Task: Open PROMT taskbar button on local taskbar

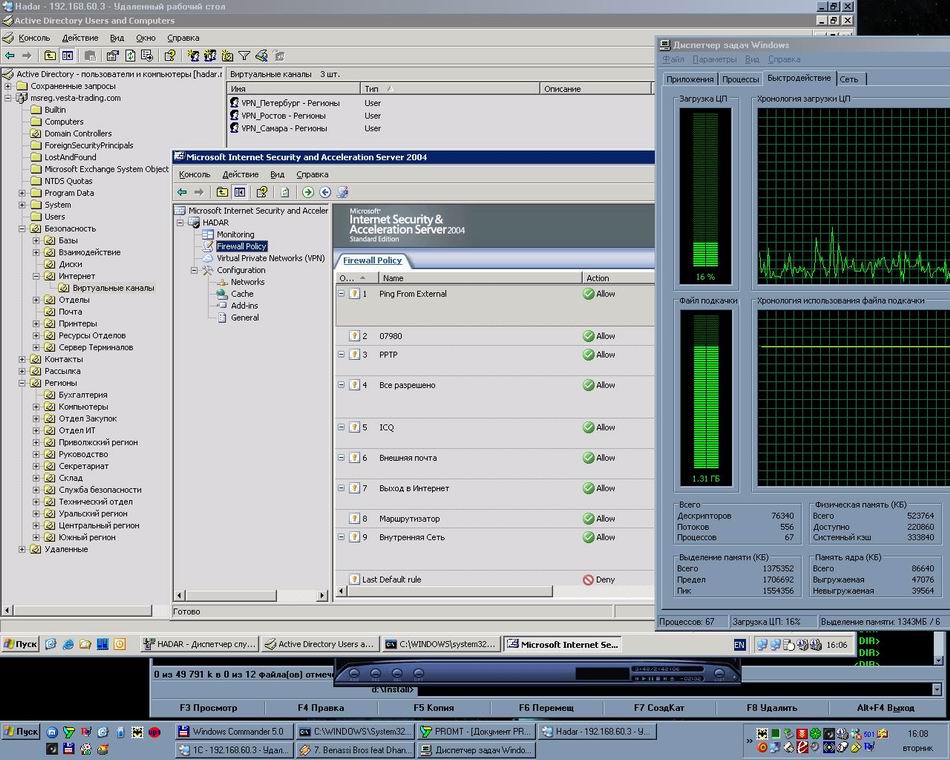Action: coord(476,732)
